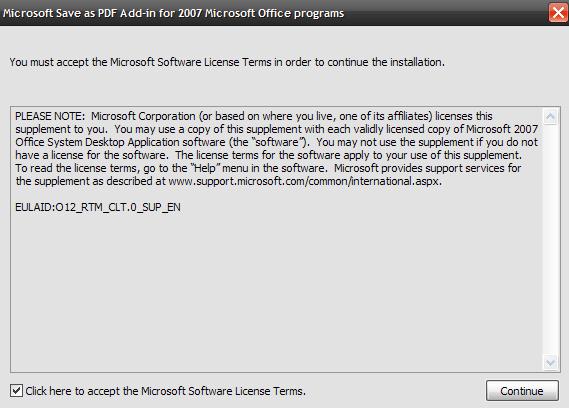Click the license scrollbar track middle
Screen dimensions: 569x408
coord(550,240)
